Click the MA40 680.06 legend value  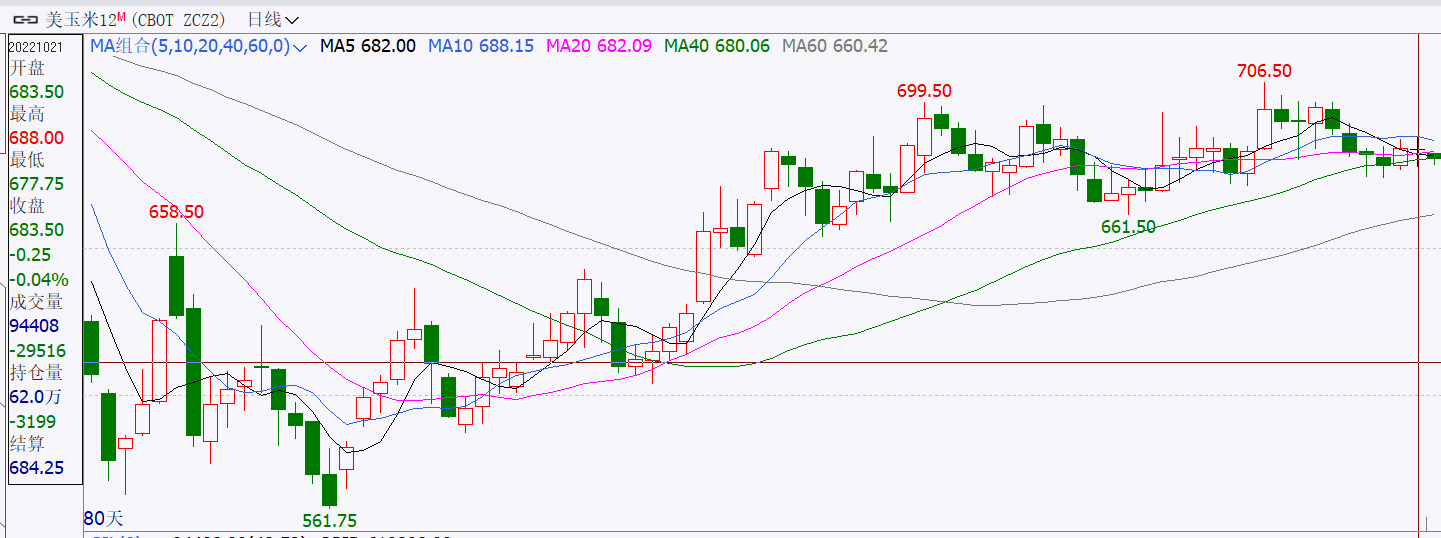717,45
